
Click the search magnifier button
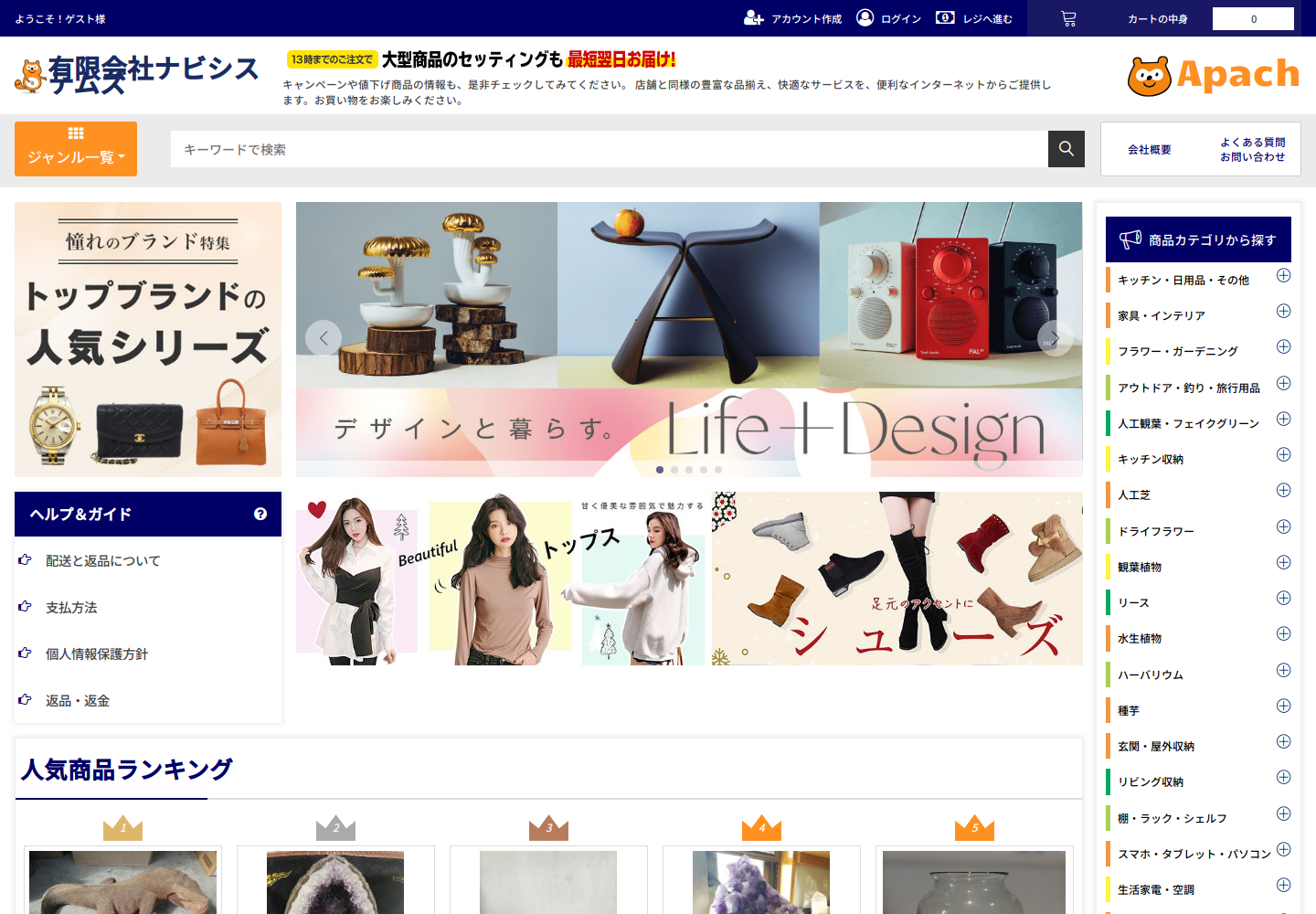click(1067, 149)
